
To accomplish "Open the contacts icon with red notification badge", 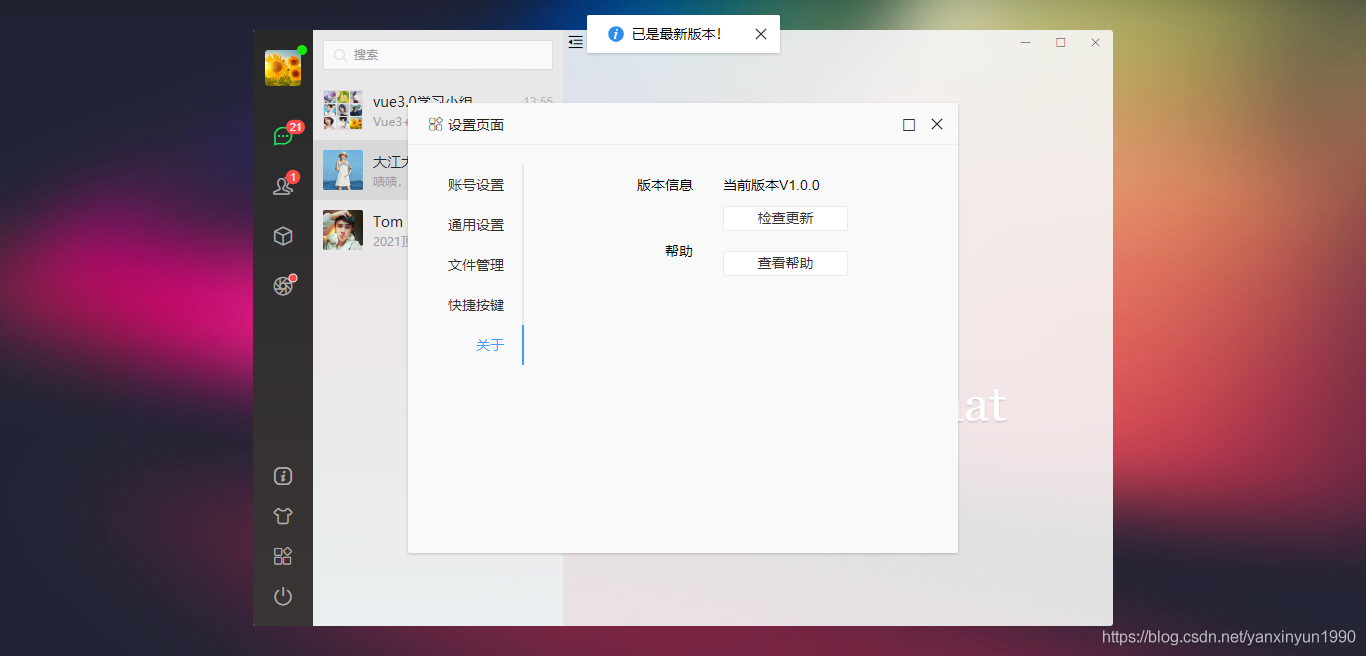I will [283, 186].
